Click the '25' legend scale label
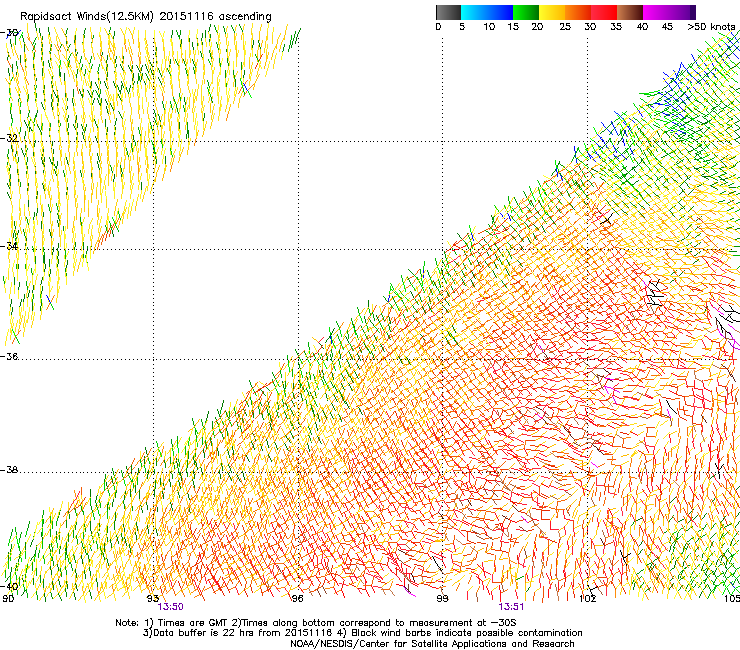The height and width of the screenshot is (650, 740). click(x=565, y=27)
